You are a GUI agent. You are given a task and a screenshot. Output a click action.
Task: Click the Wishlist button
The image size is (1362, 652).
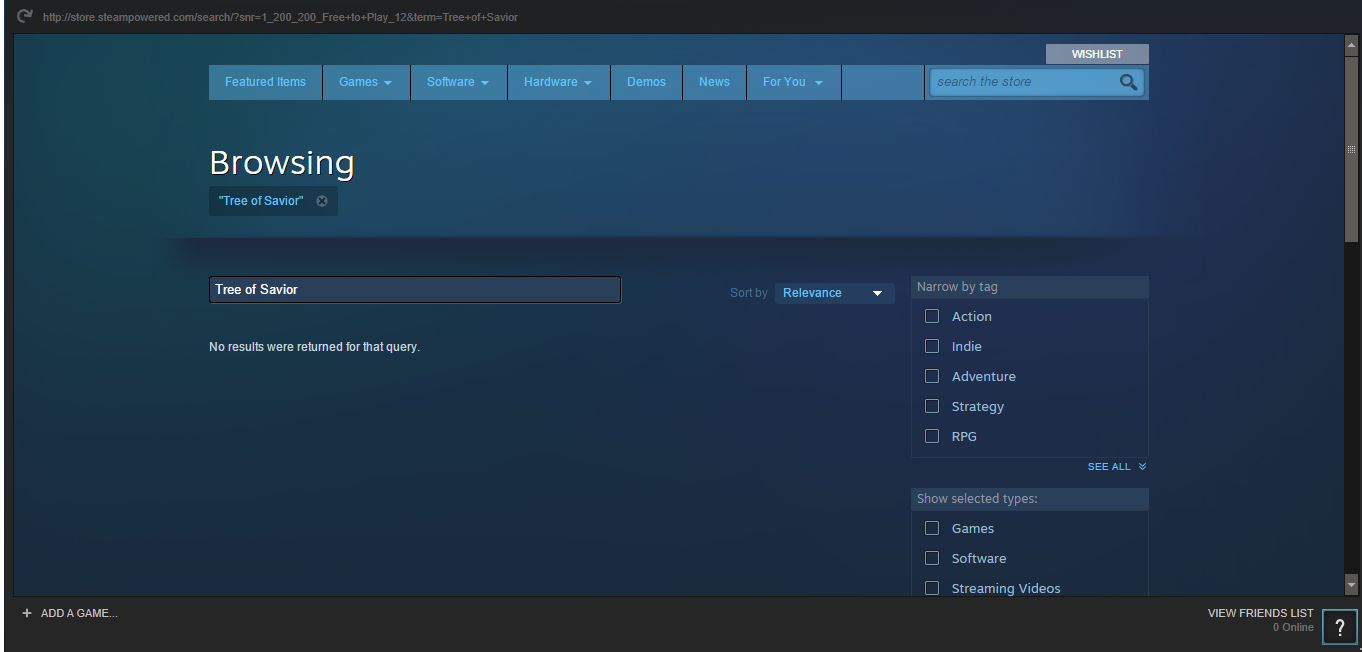coord(1097,54)
